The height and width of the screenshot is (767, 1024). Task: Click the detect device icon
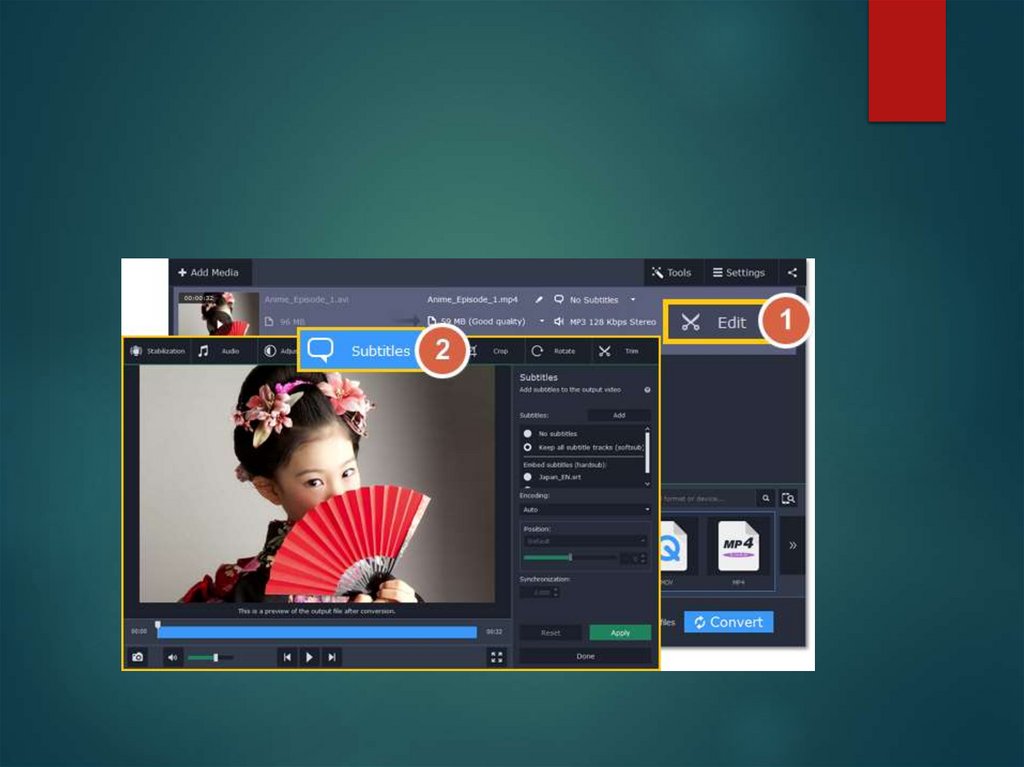[x=788, y=498]
